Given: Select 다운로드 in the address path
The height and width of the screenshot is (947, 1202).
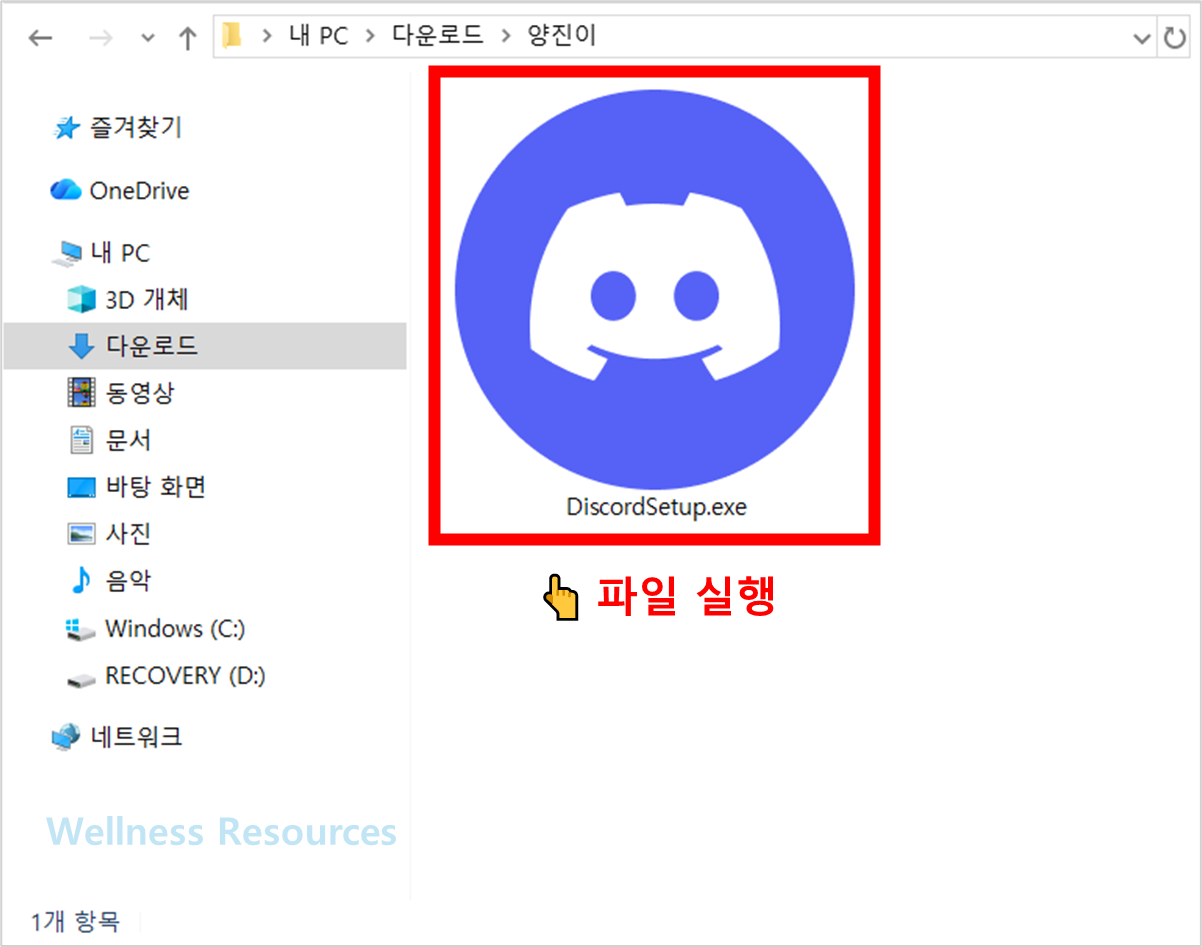Looking at the screenshot, I should coord(436,37).
